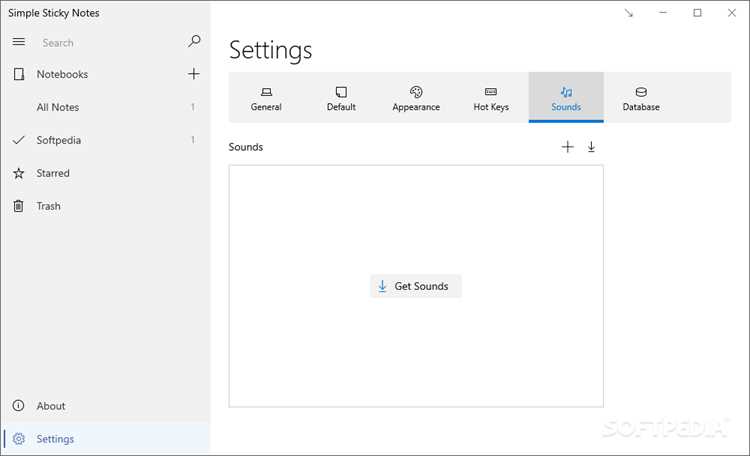Add a new notebook with plus icon
The width and height of the screenshot is (750, 456).
pos(194,74)
